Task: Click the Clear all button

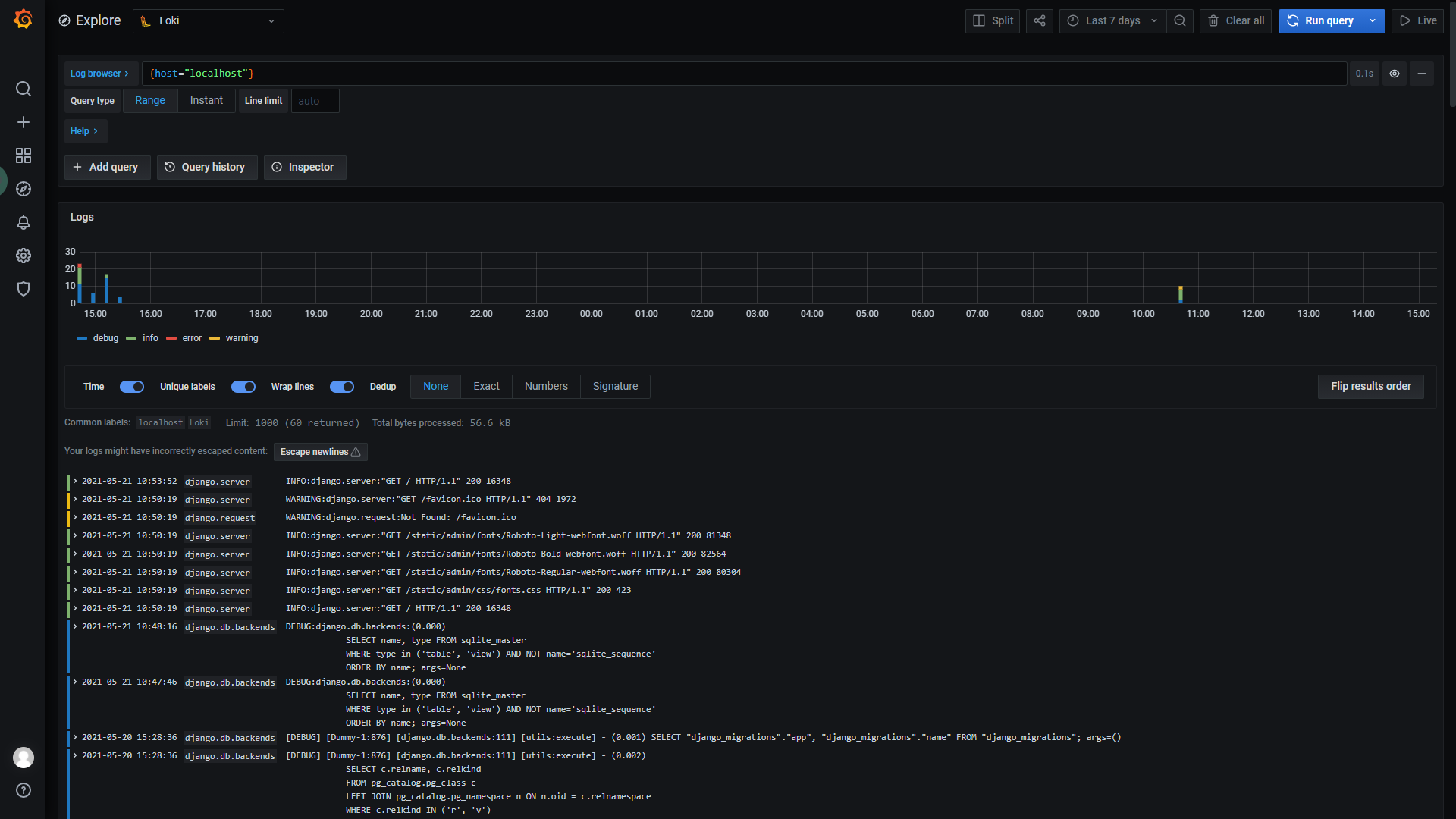Action: pos(1236,21)
